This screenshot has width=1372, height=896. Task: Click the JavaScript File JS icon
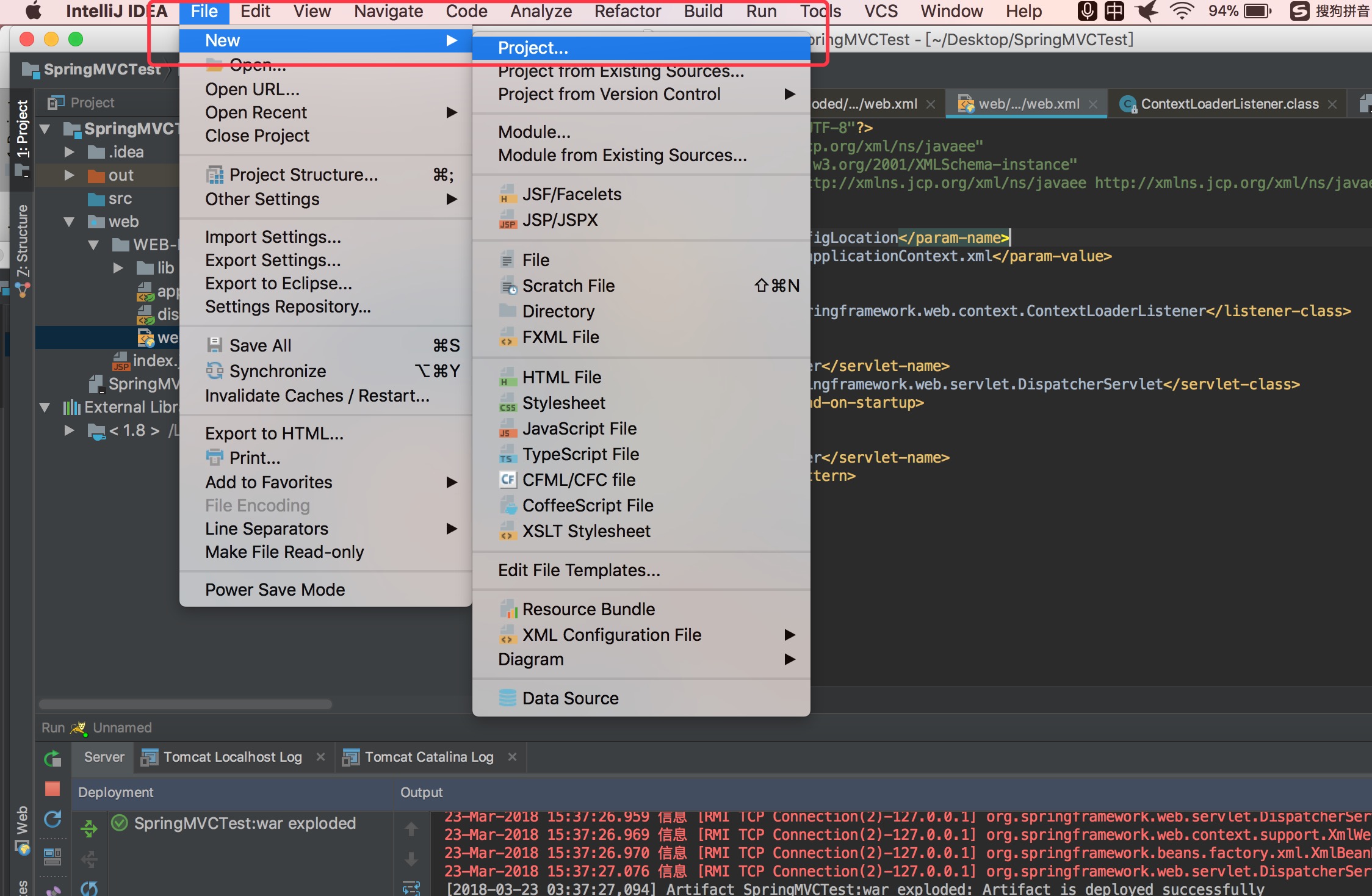507,428
